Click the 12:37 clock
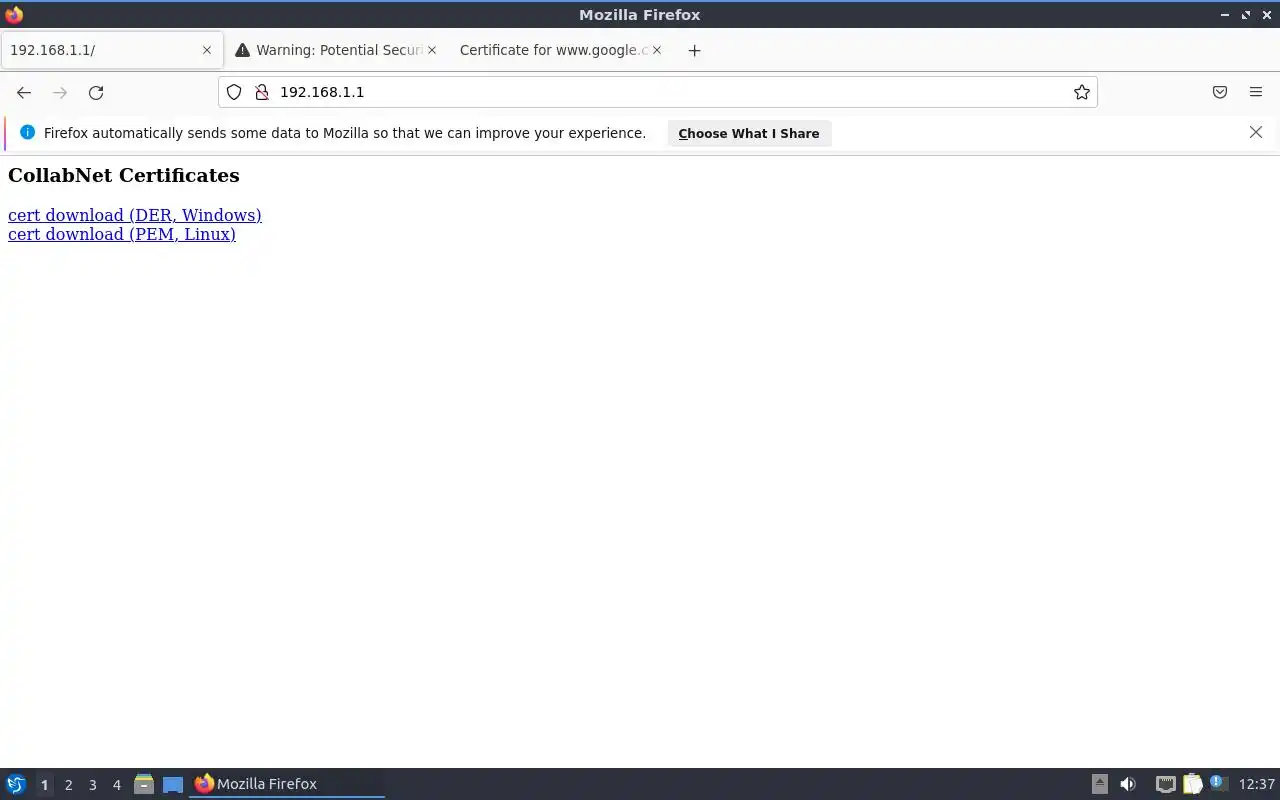The image size is (1280, 800). [1257, 784]
